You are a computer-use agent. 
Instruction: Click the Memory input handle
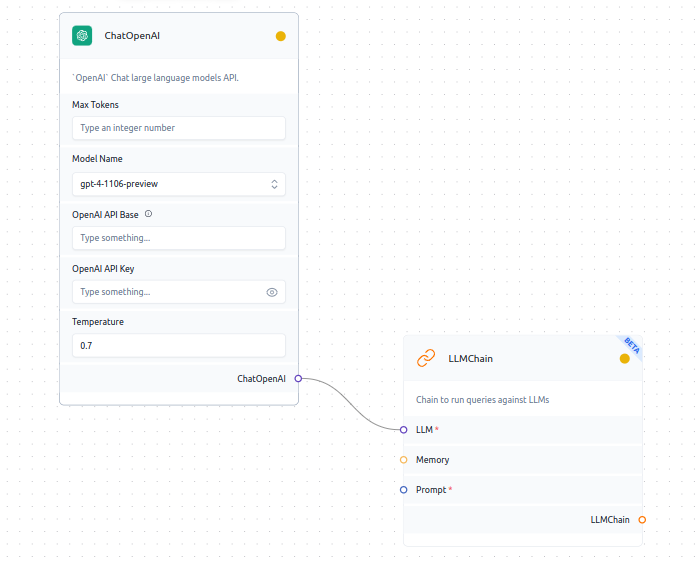(x=403, y=460)
